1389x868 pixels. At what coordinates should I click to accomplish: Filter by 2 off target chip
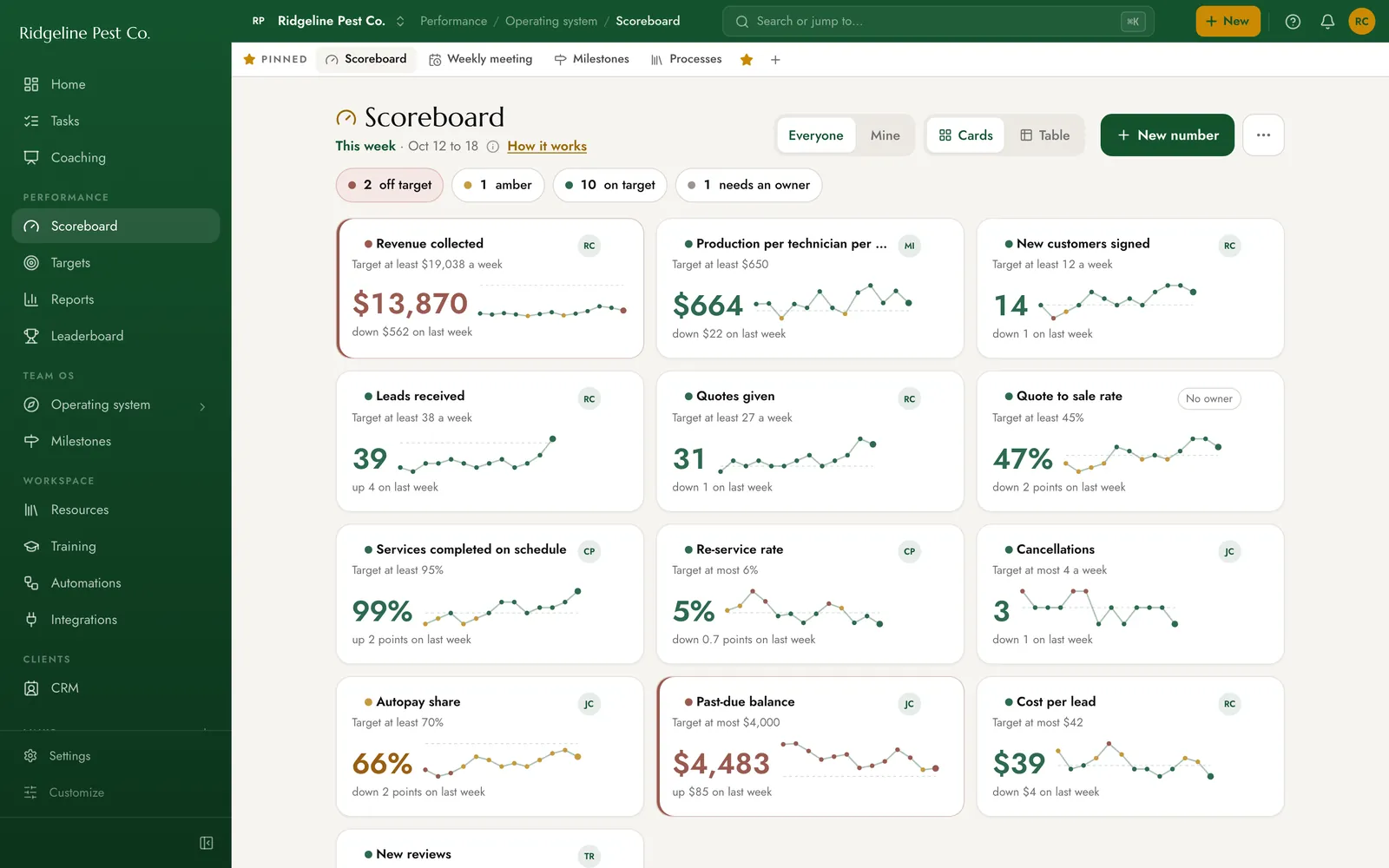click(x=390, y=185)
